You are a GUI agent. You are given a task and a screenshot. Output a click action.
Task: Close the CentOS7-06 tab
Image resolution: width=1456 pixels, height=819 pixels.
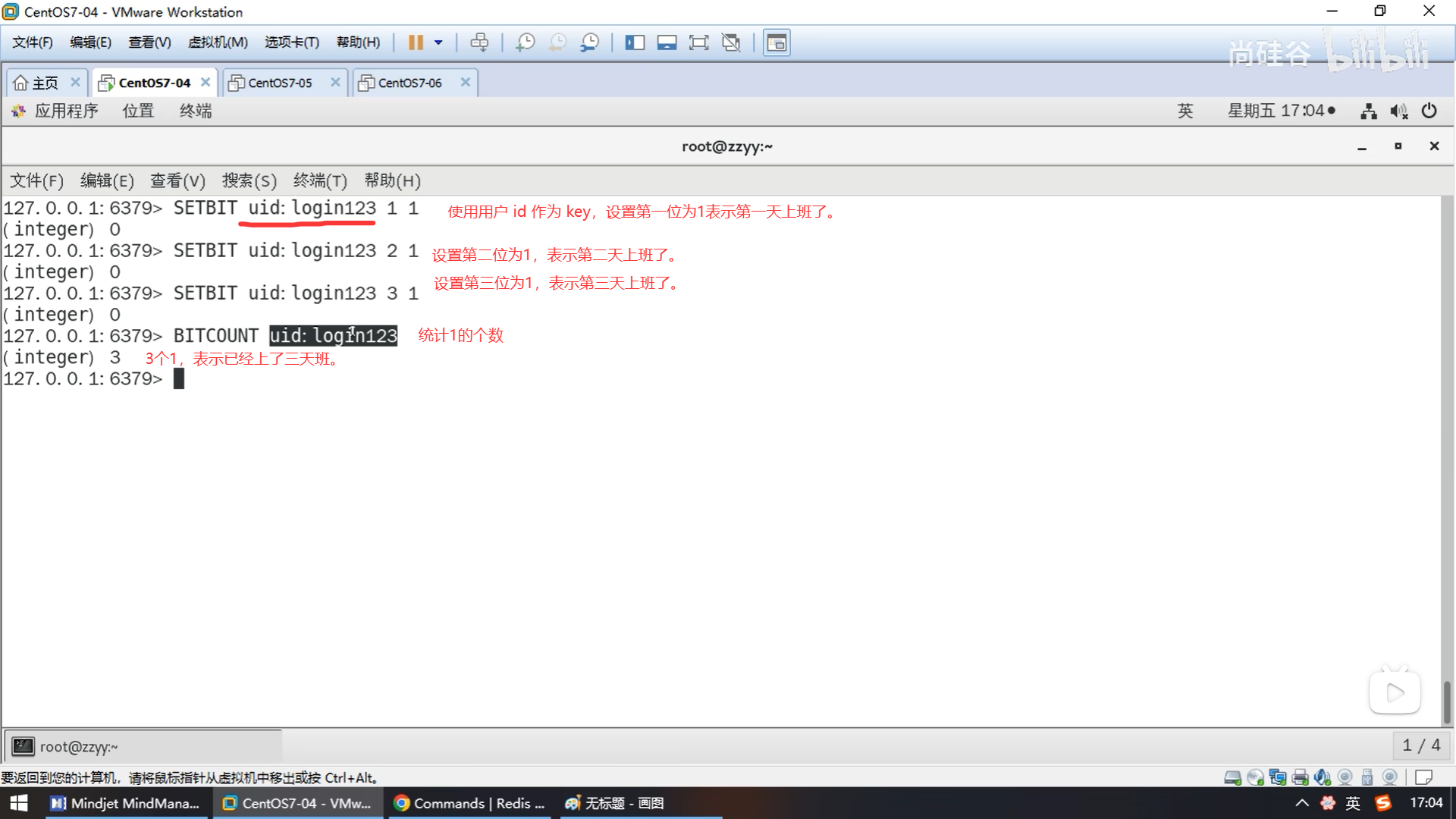click(x=466, y=82)
